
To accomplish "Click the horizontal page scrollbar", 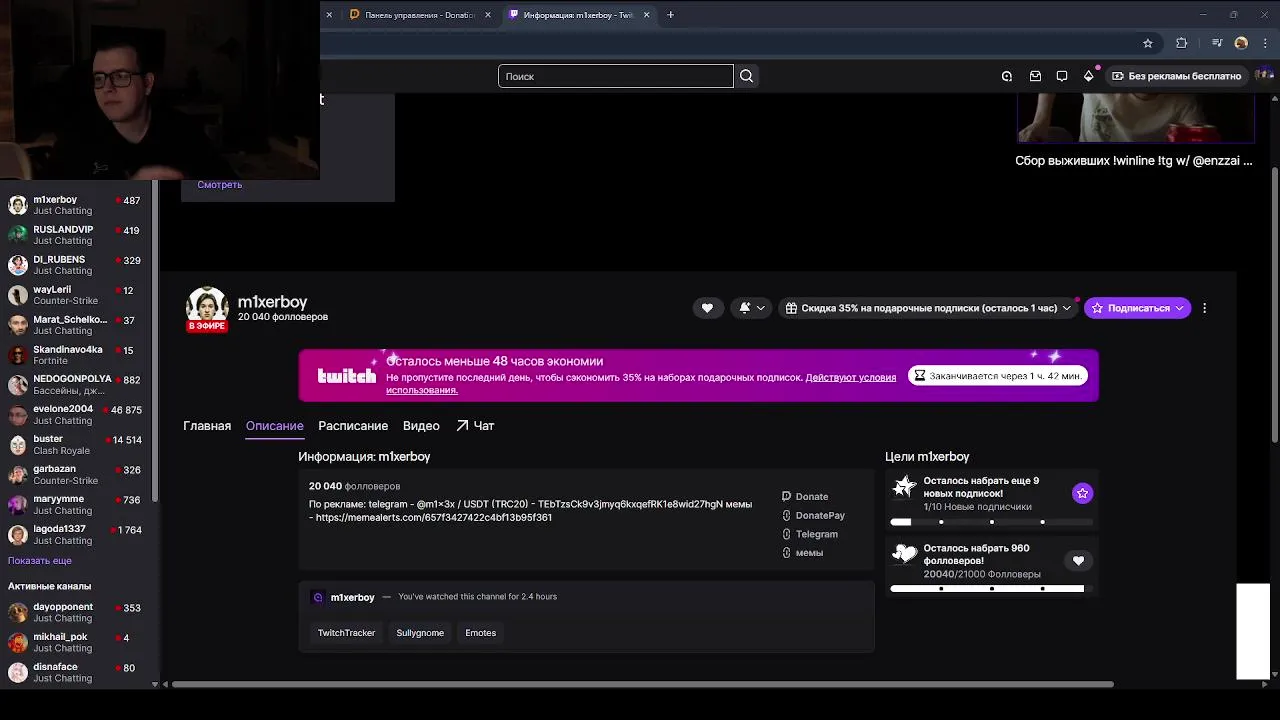I will point(642,684).
